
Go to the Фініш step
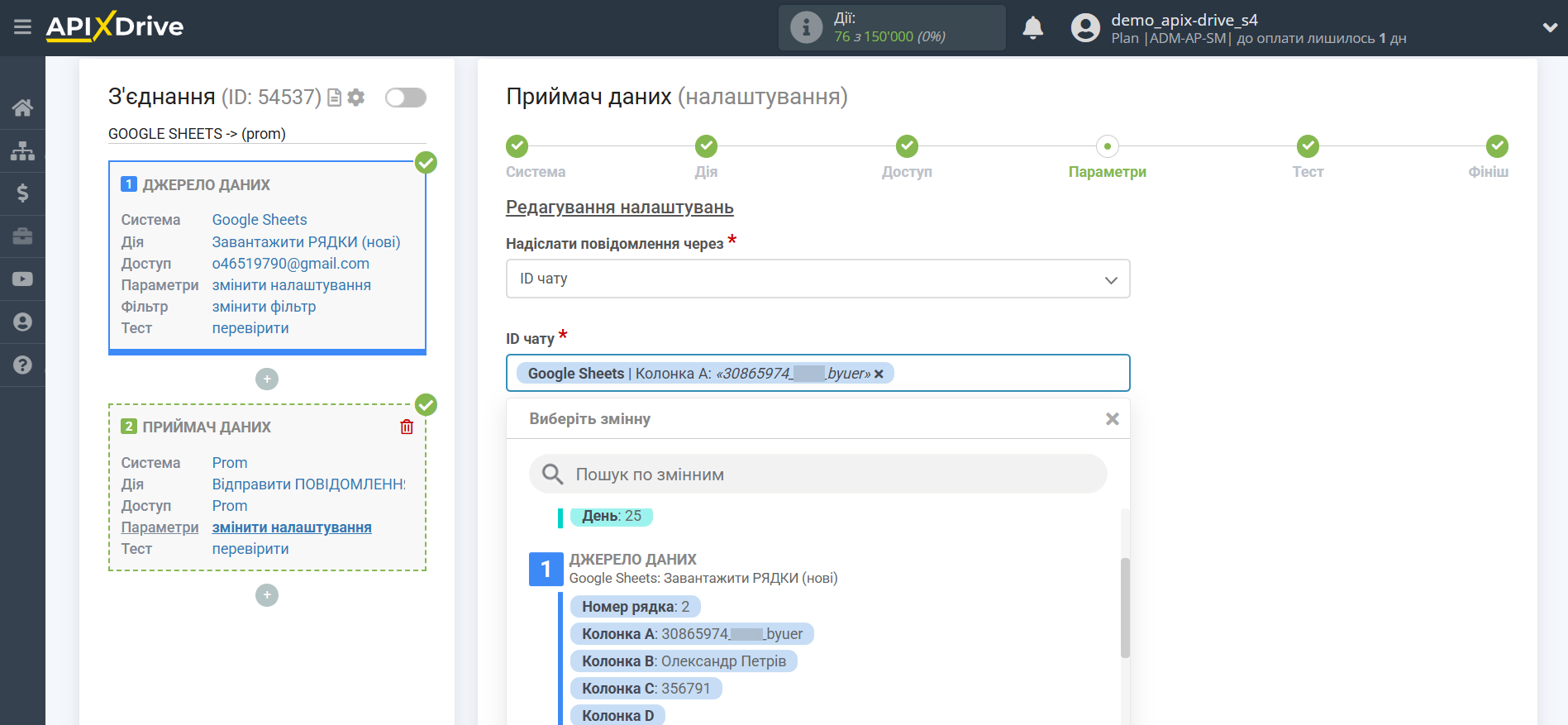(1497, 146)
